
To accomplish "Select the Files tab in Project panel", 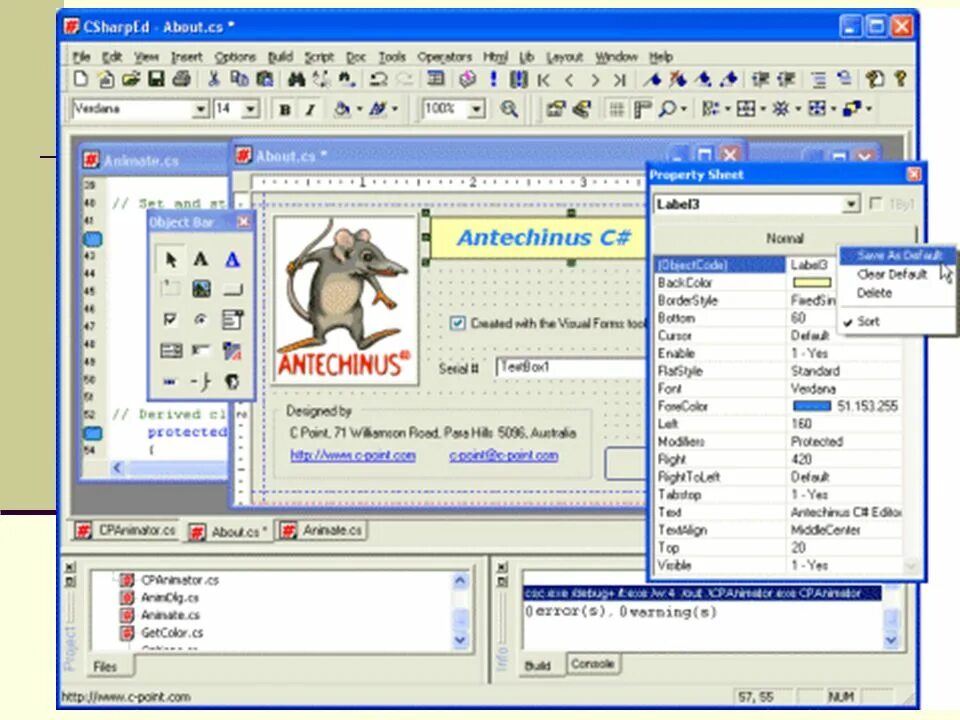I will [x=105, y=667].
